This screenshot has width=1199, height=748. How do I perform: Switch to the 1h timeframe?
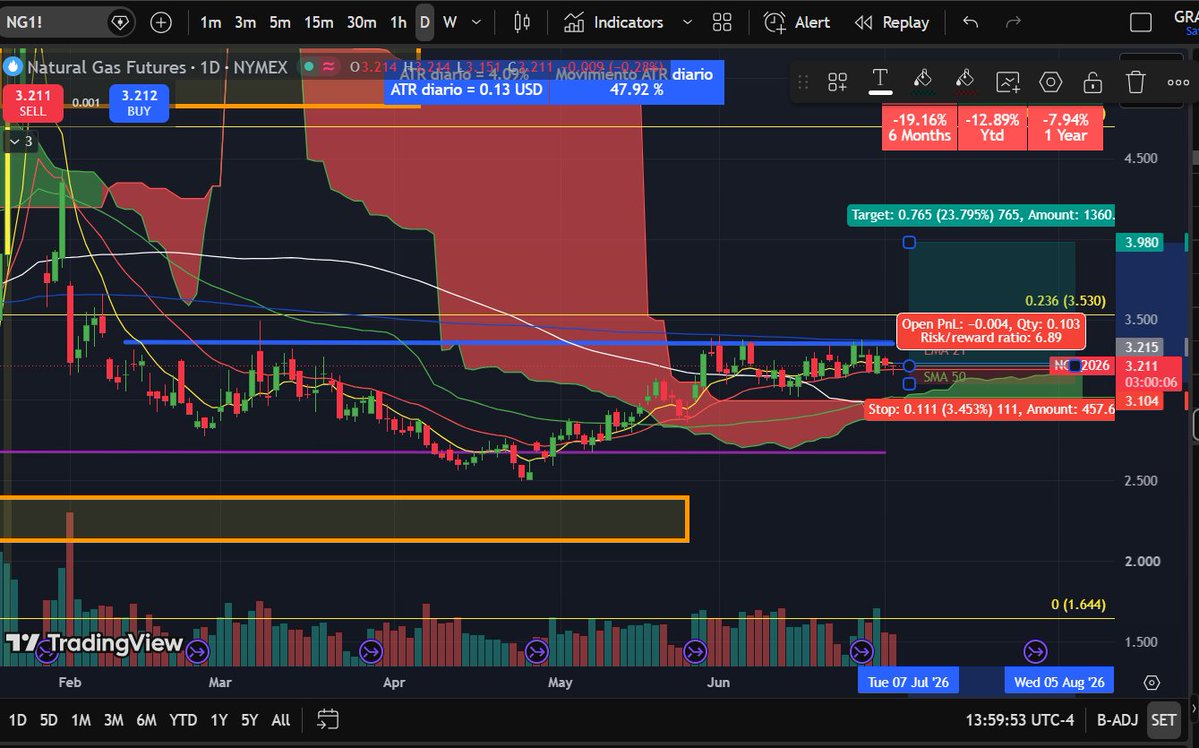point(398,22)
